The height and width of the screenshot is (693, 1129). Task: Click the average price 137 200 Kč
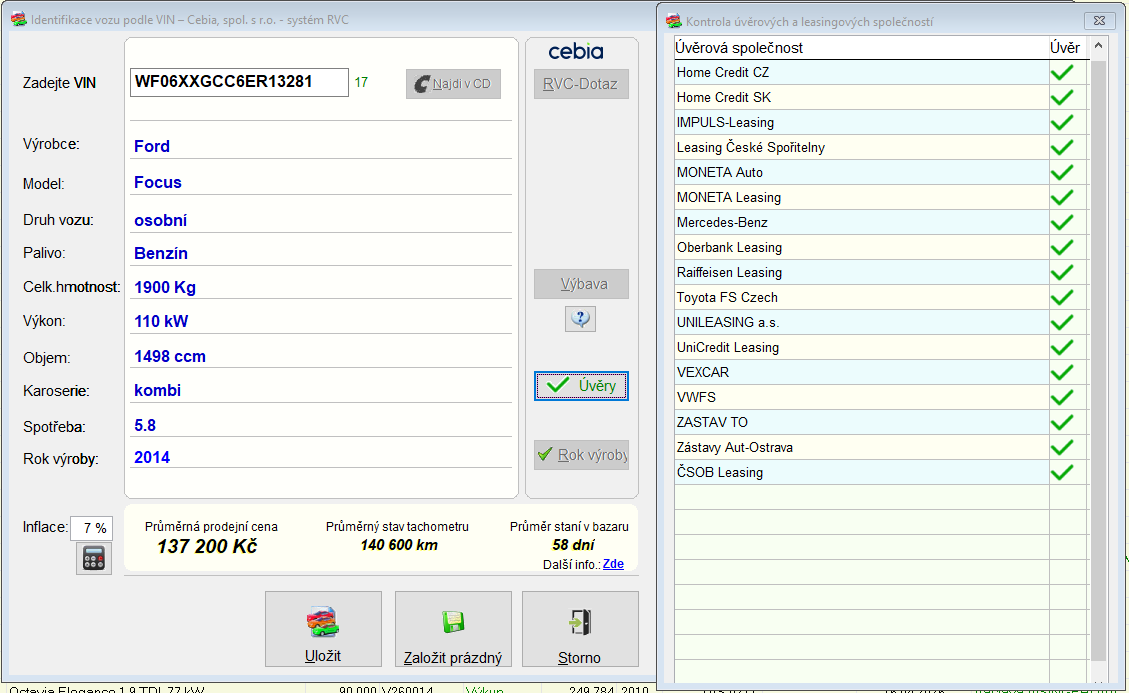[207, 546]
